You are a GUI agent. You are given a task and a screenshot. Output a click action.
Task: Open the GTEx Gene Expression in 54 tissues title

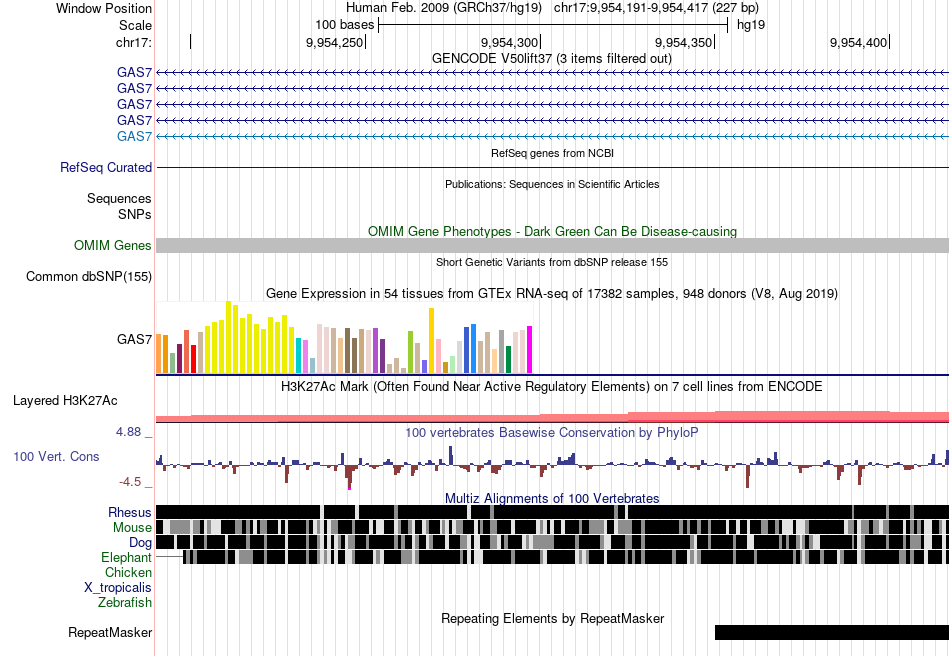(552, 294)
